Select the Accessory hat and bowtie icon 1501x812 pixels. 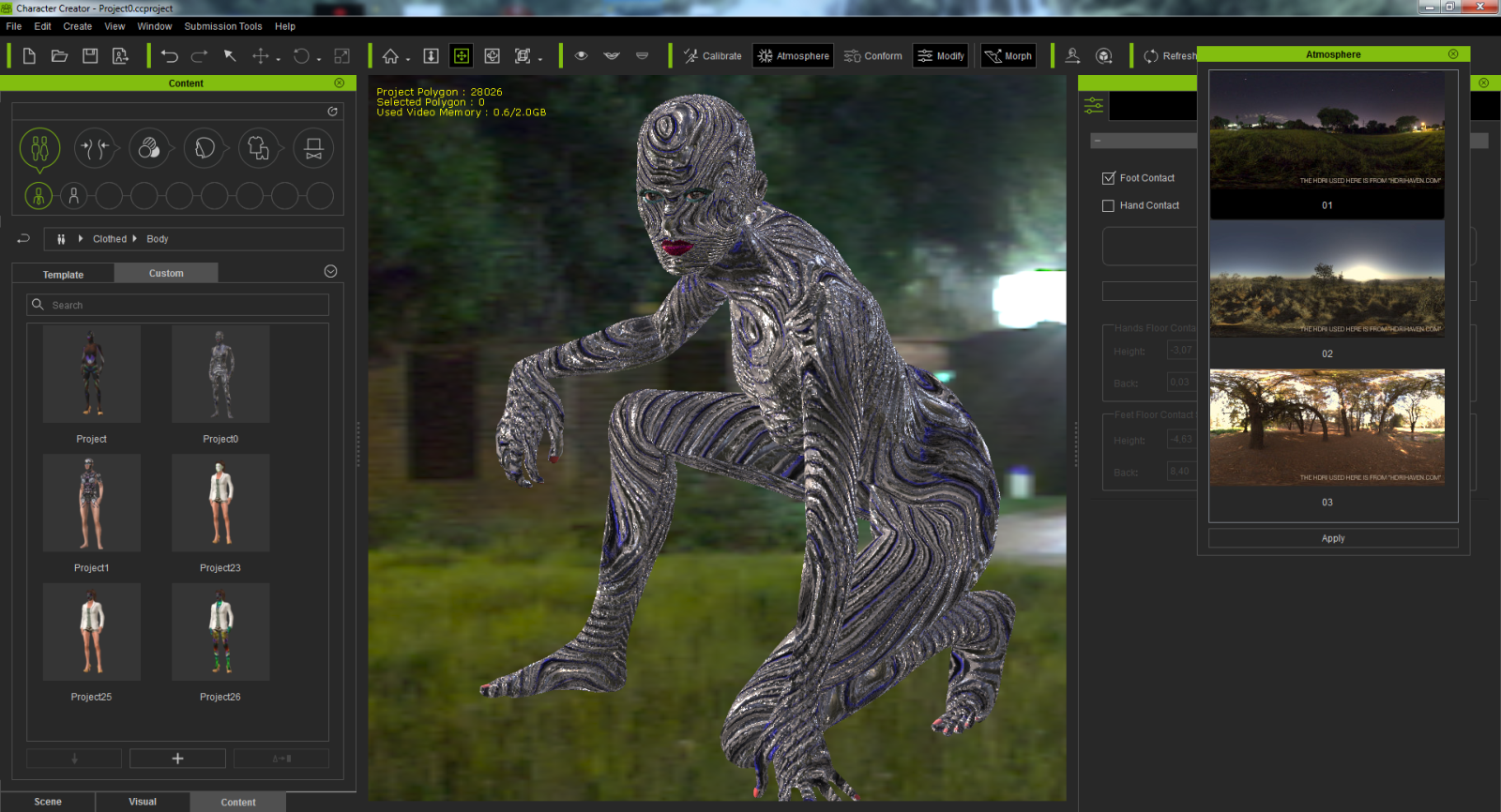[x=314, y=148]
